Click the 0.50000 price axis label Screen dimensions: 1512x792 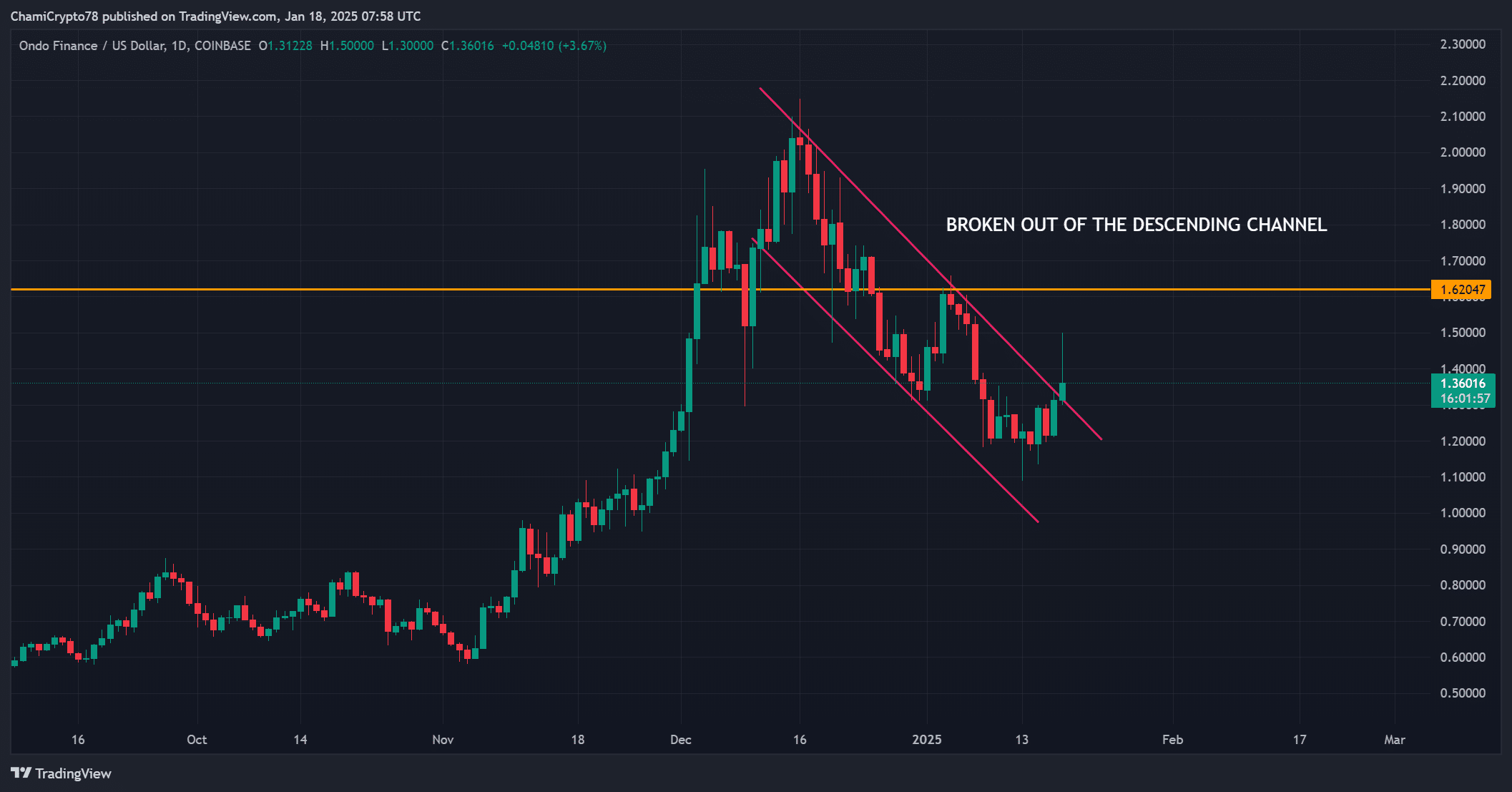(x=1463, y=693)
